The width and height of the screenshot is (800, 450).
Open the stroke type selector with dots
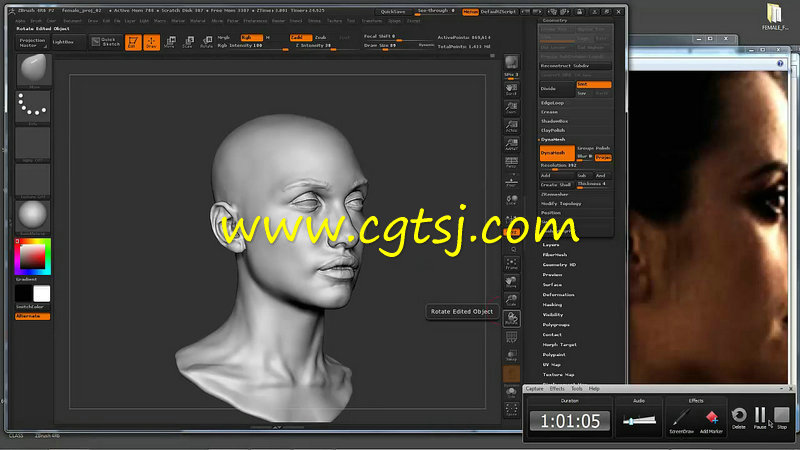33,106
